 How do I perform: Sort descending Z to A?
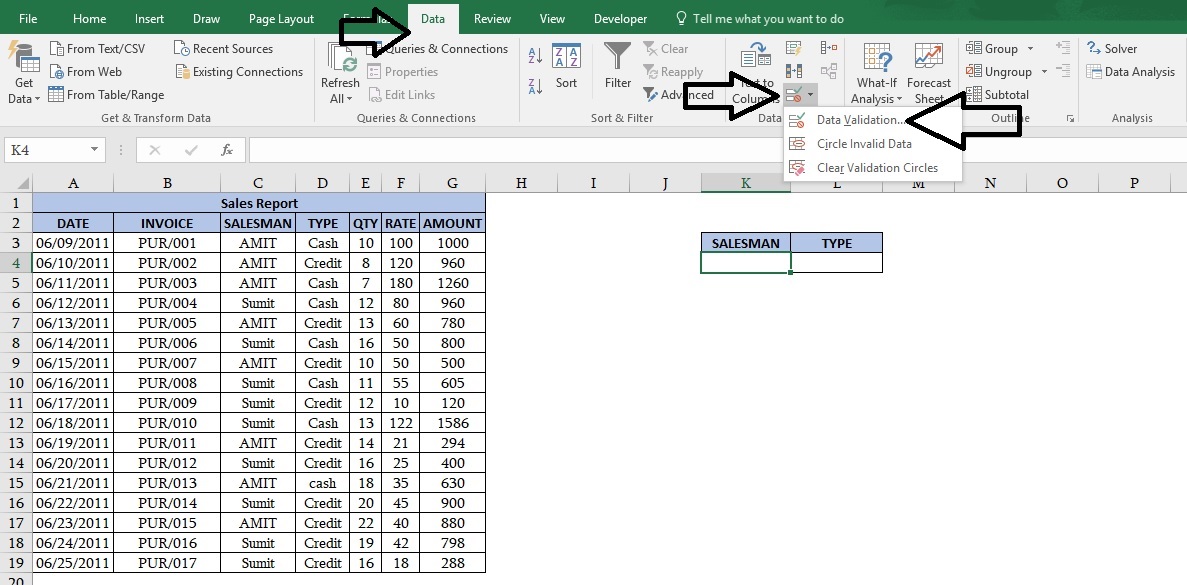pos(535,86)
